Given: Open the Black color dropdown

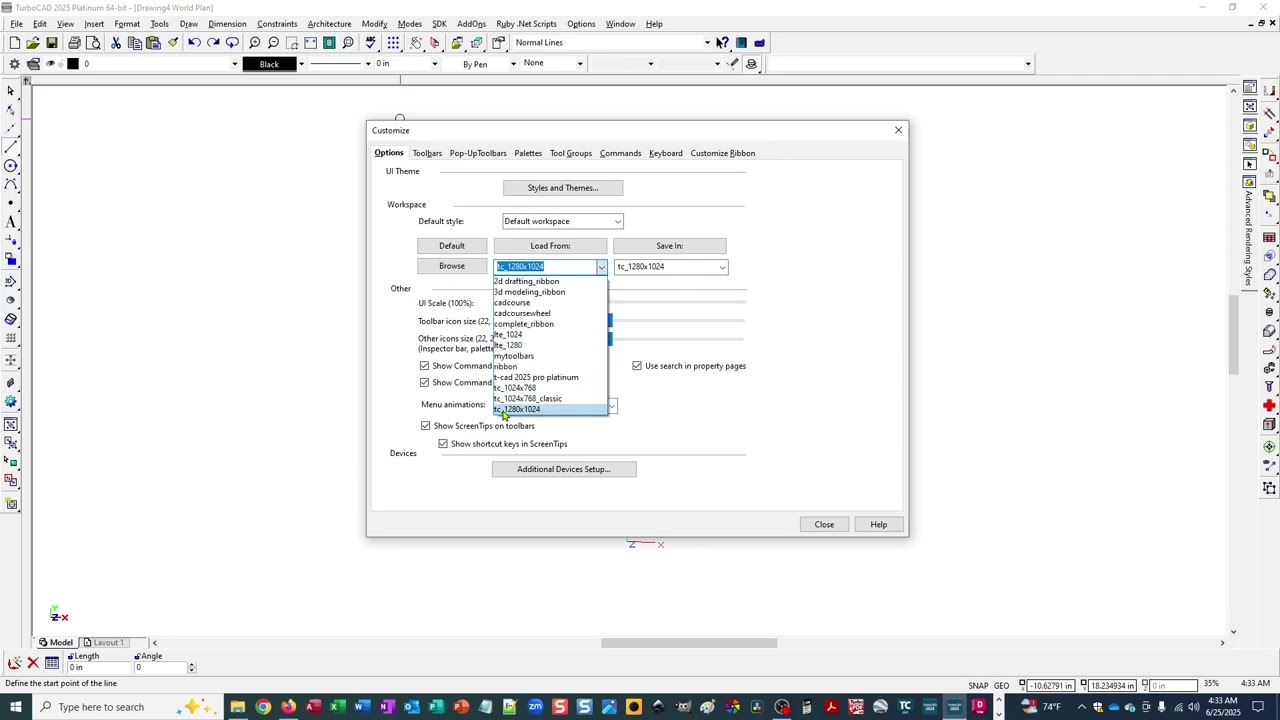Looking at the screenshot, I should 301,64.
